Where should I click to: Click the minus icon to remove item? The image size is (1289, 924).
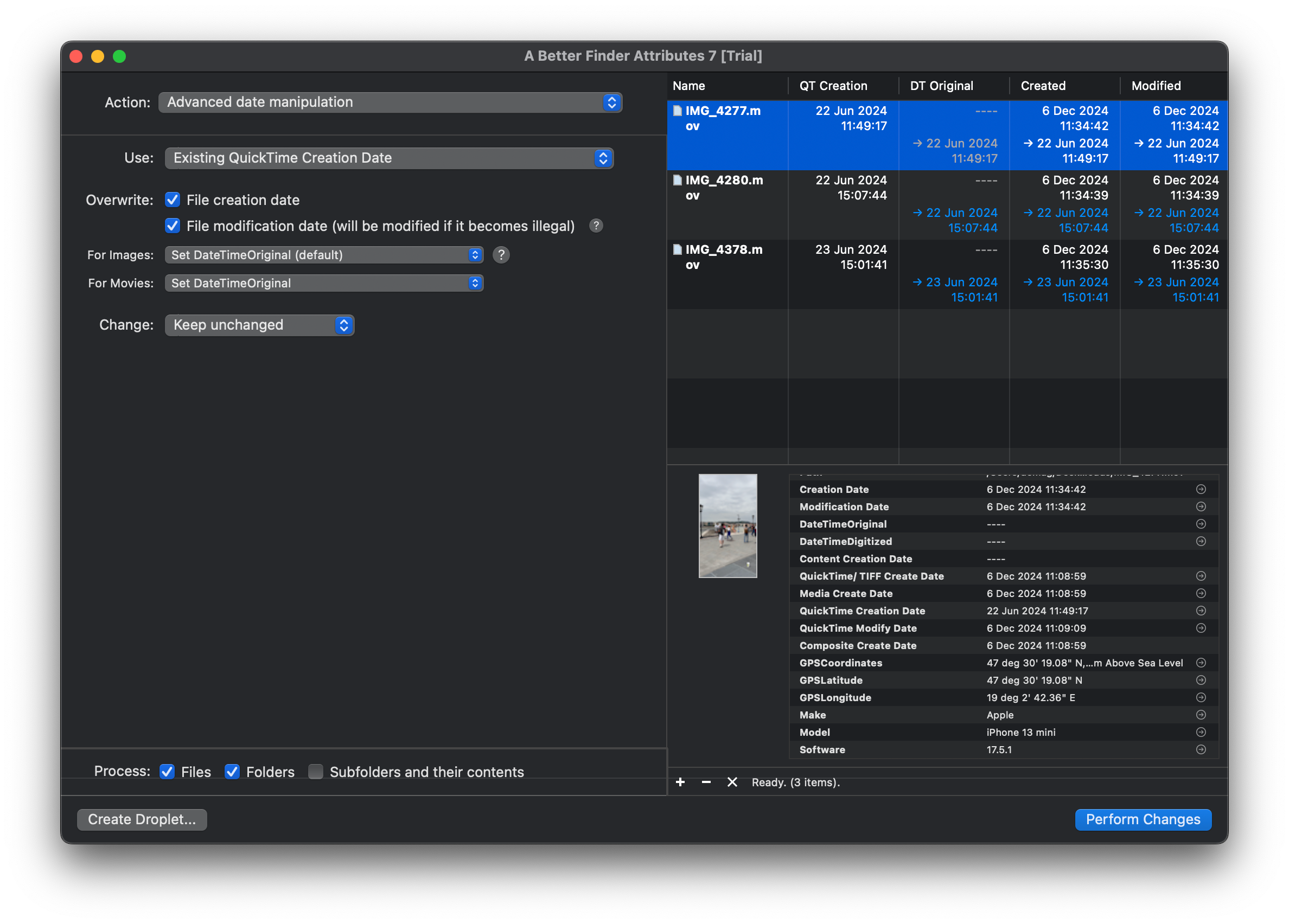706,782
